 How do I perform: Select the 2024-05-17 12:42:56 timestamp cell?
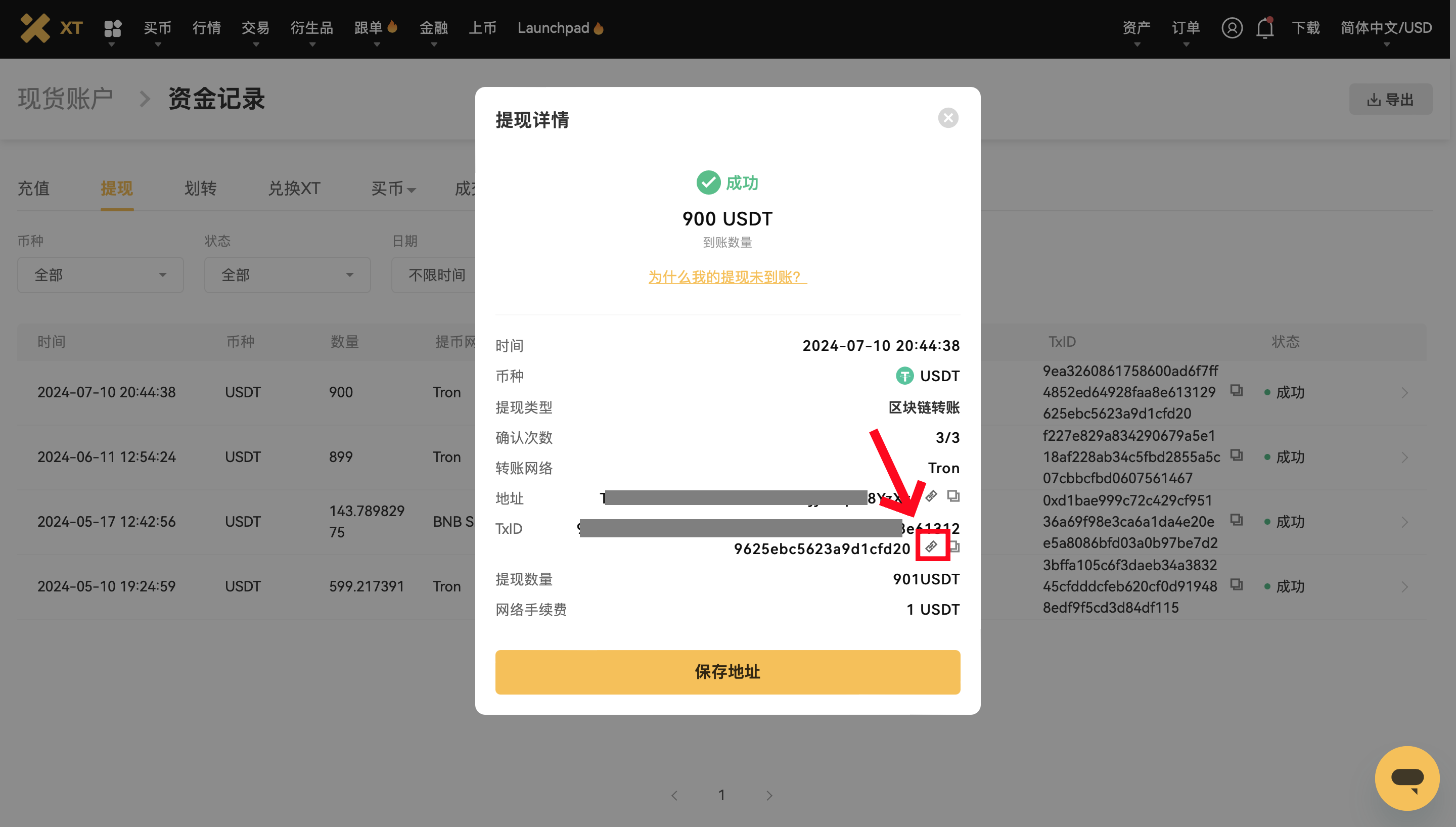coord(107,522)
